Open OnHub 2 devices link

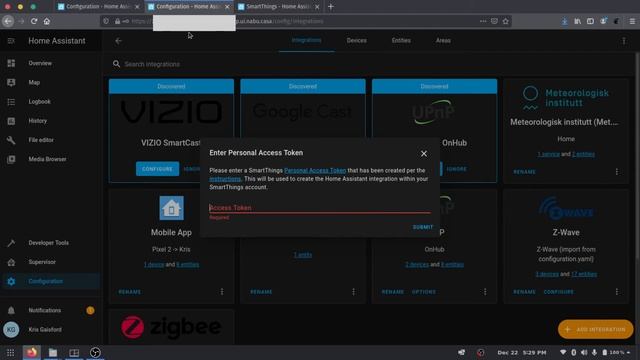(x=417, y=264)
